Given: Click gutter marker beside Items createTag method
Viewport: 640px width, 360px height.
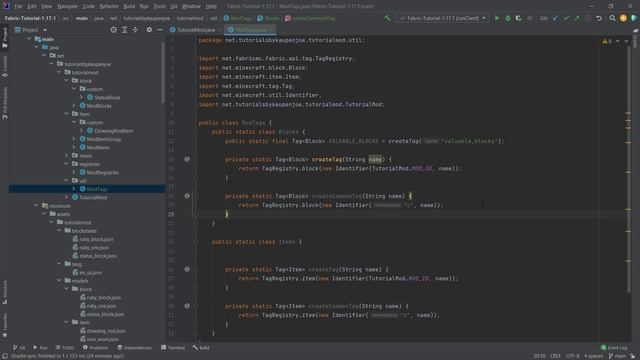Looking at the screenshot, I should pyautogui.click(x=187, y=269).
